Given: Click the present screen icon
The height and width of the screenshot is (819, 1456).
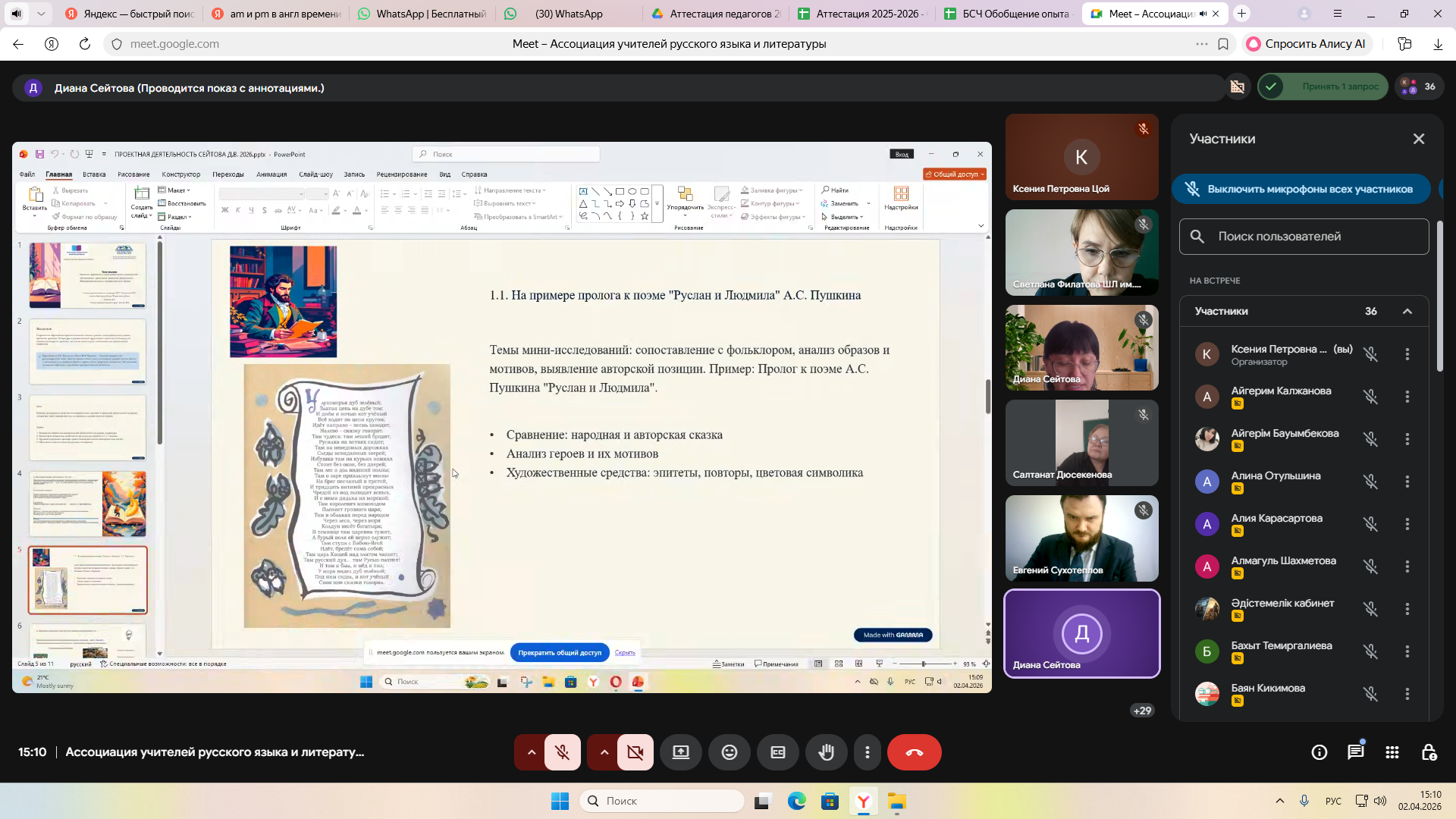Looking at the screenshot, I should tap(680, 752).
